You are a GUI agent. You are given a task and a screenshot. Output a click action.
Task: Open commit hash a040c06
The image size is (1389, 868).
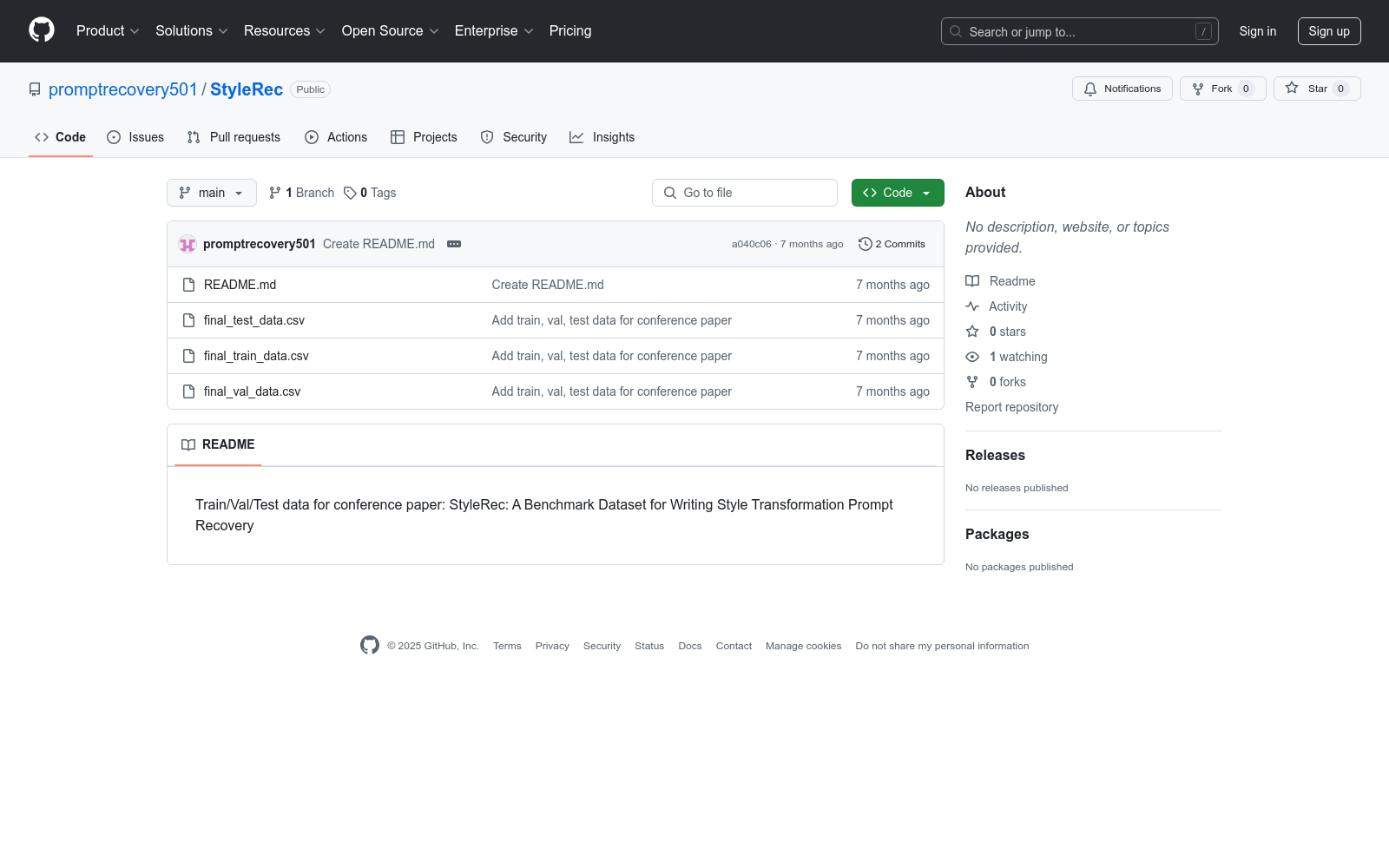(x=751, y=244)
